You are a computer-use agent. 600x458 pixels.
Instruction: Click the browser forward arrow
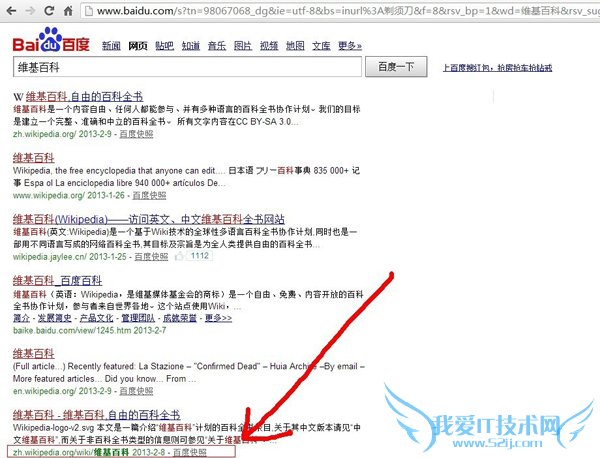point(30,11)
